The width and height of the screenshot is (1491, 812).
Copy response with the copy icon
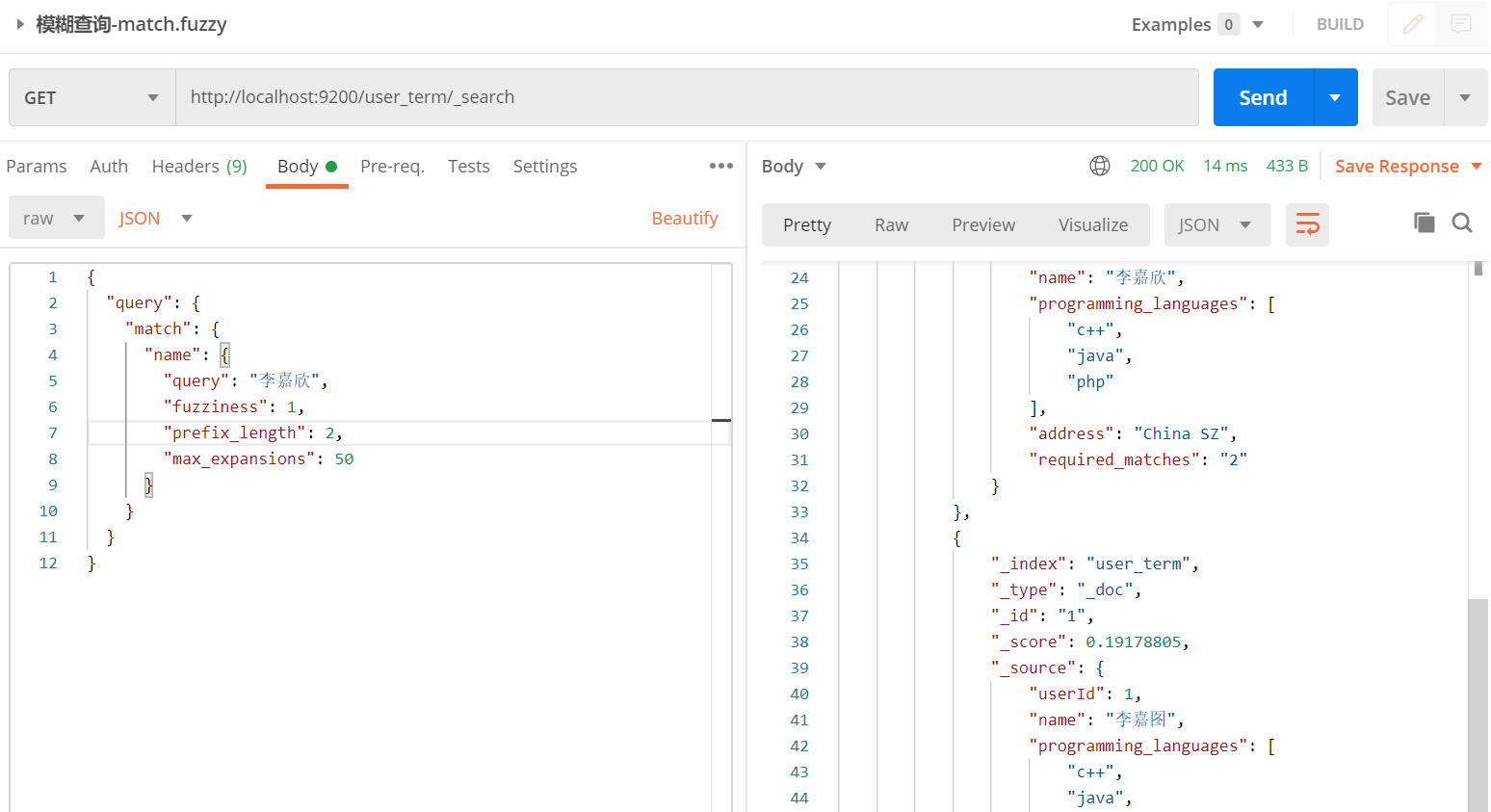click(1424, 223)
